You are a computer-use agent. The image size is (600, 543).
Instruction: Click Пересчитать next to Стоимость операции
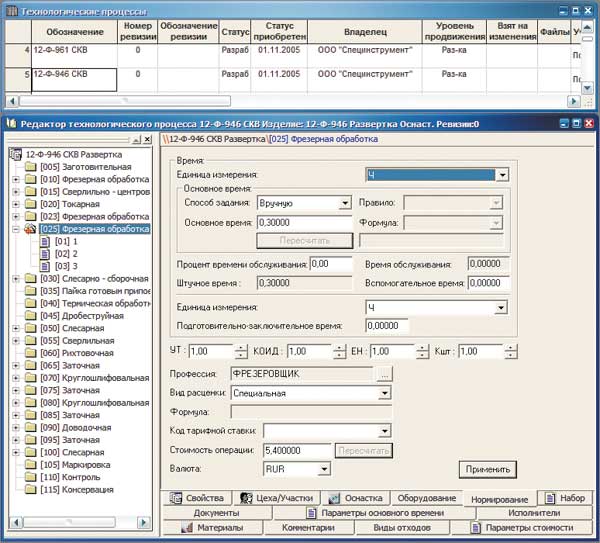click(364, 451)
